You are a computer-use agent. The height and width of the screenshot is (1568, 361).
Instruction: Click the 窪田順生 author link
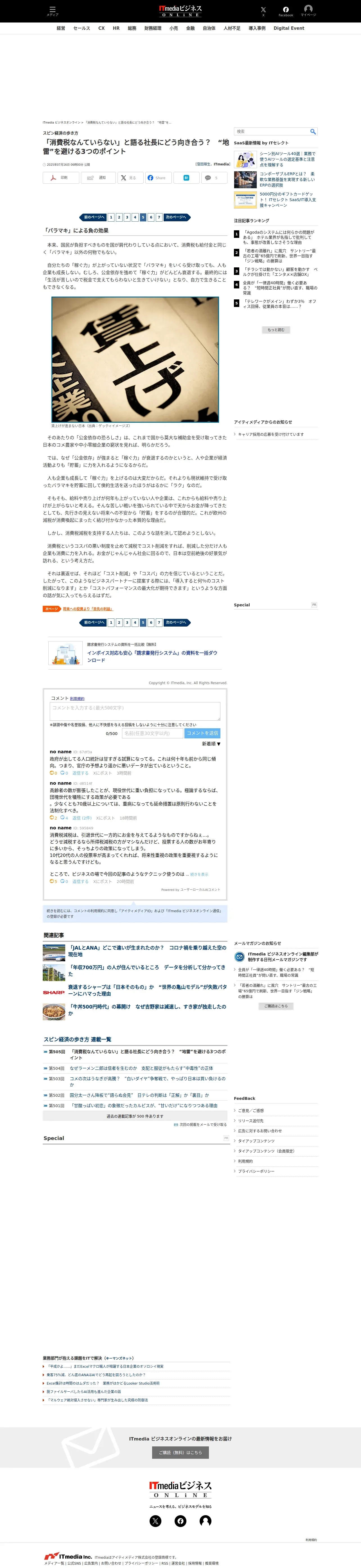pyautogui.click(x=203, y=164)
